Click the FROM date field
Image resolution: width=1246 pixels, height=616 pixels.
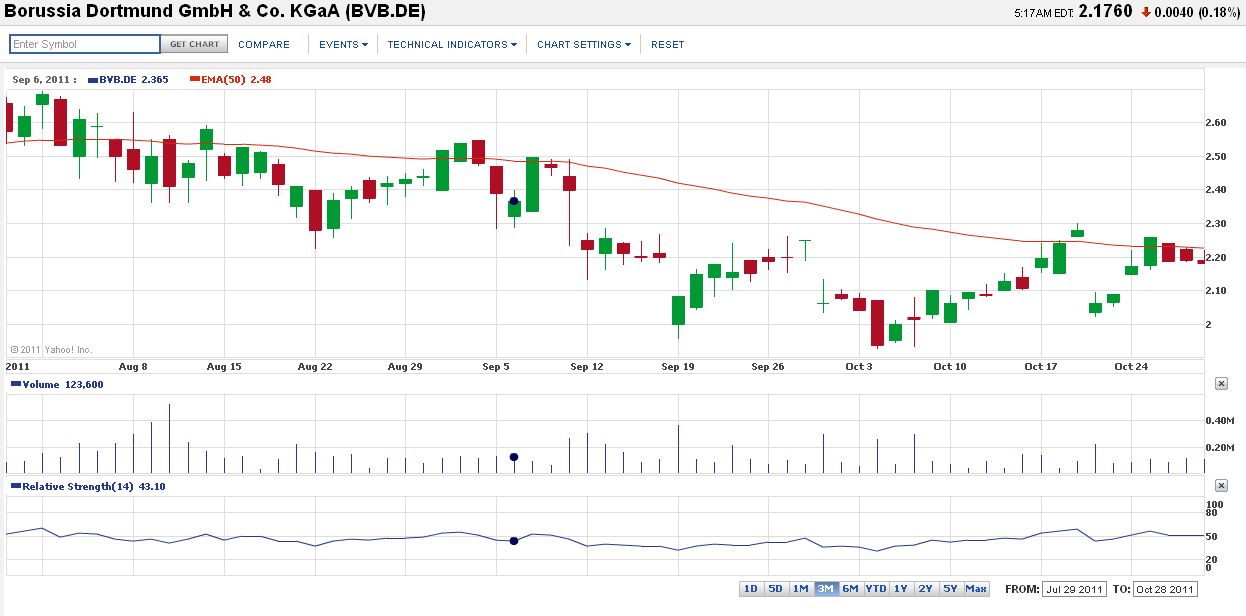click(1073, 589)
